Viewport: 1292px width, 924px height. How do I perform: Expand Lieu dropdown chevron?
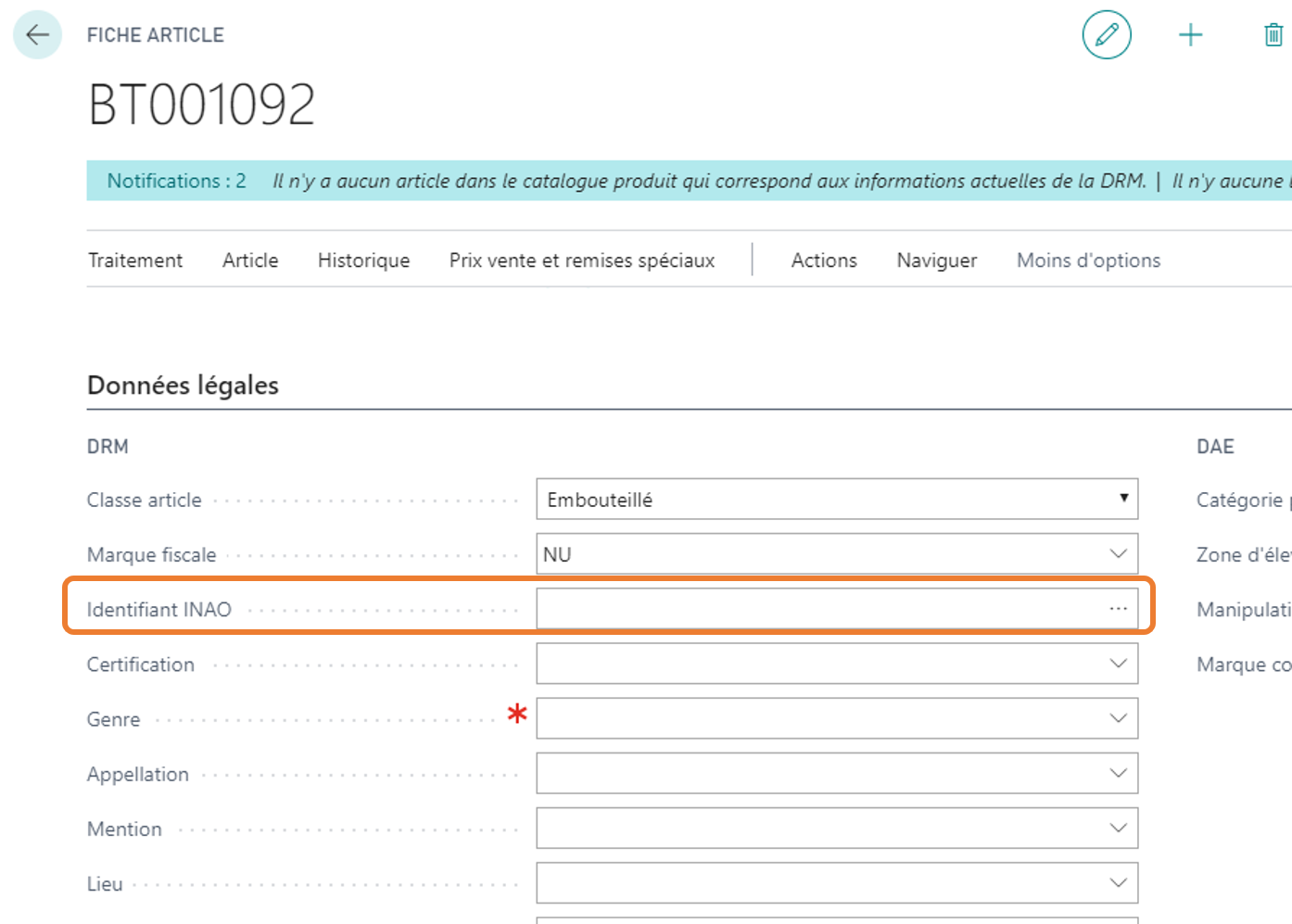click(x=1118, y=882)
